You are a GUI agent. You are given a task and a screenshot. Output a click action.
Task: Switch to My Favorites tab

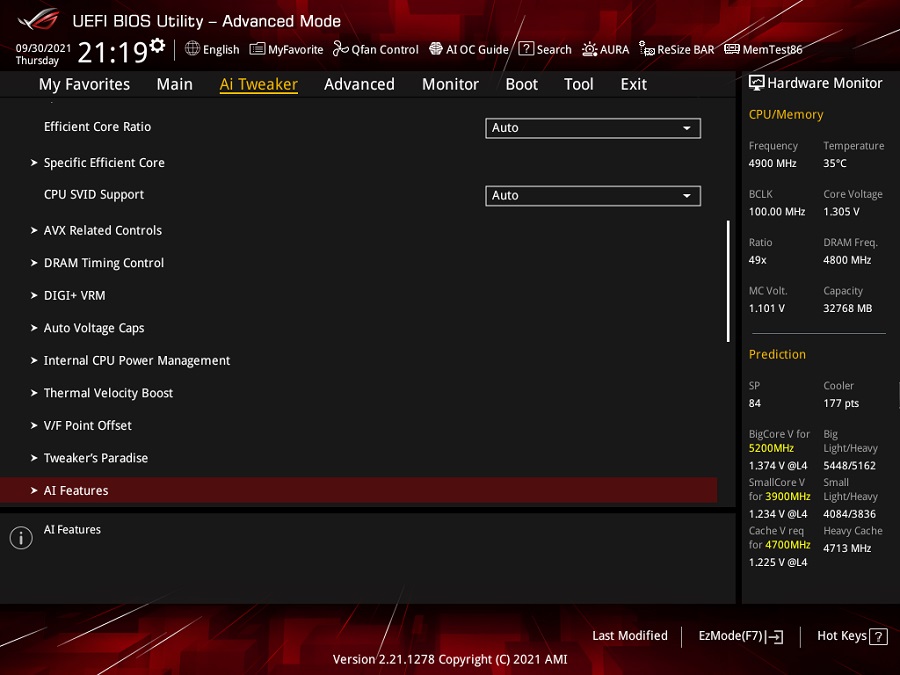click(84, 84)
